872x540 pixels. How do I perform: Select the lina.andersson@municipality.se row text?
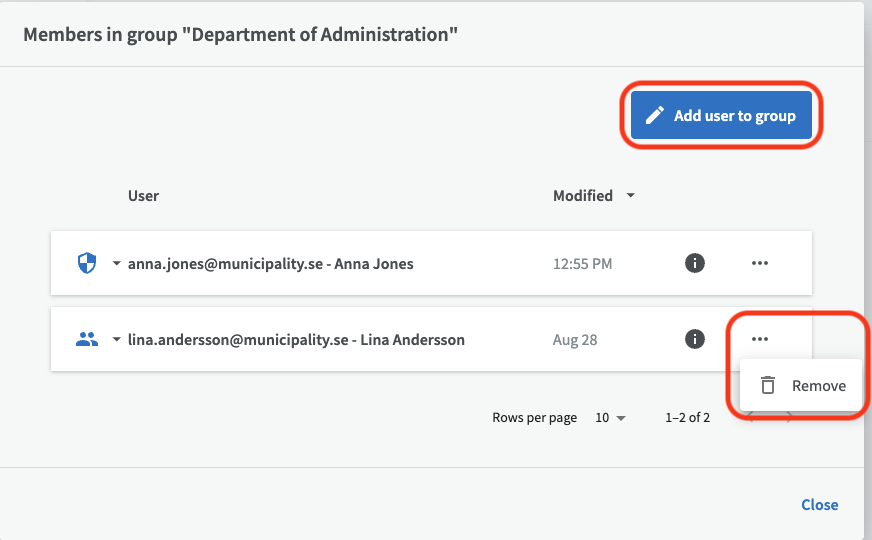pos(296,340)
